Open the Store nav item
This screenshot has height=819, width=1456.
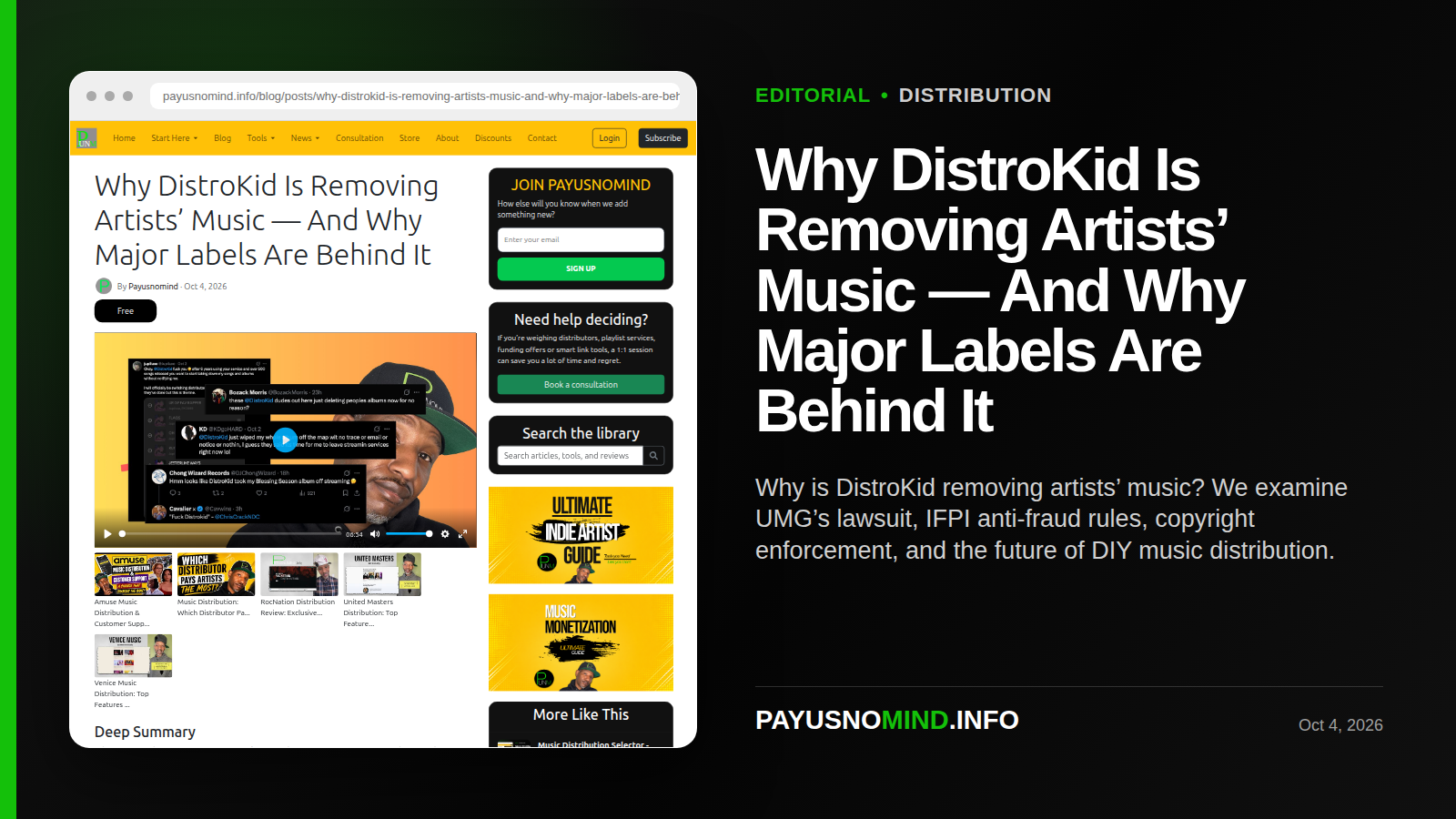coord(409,138)
